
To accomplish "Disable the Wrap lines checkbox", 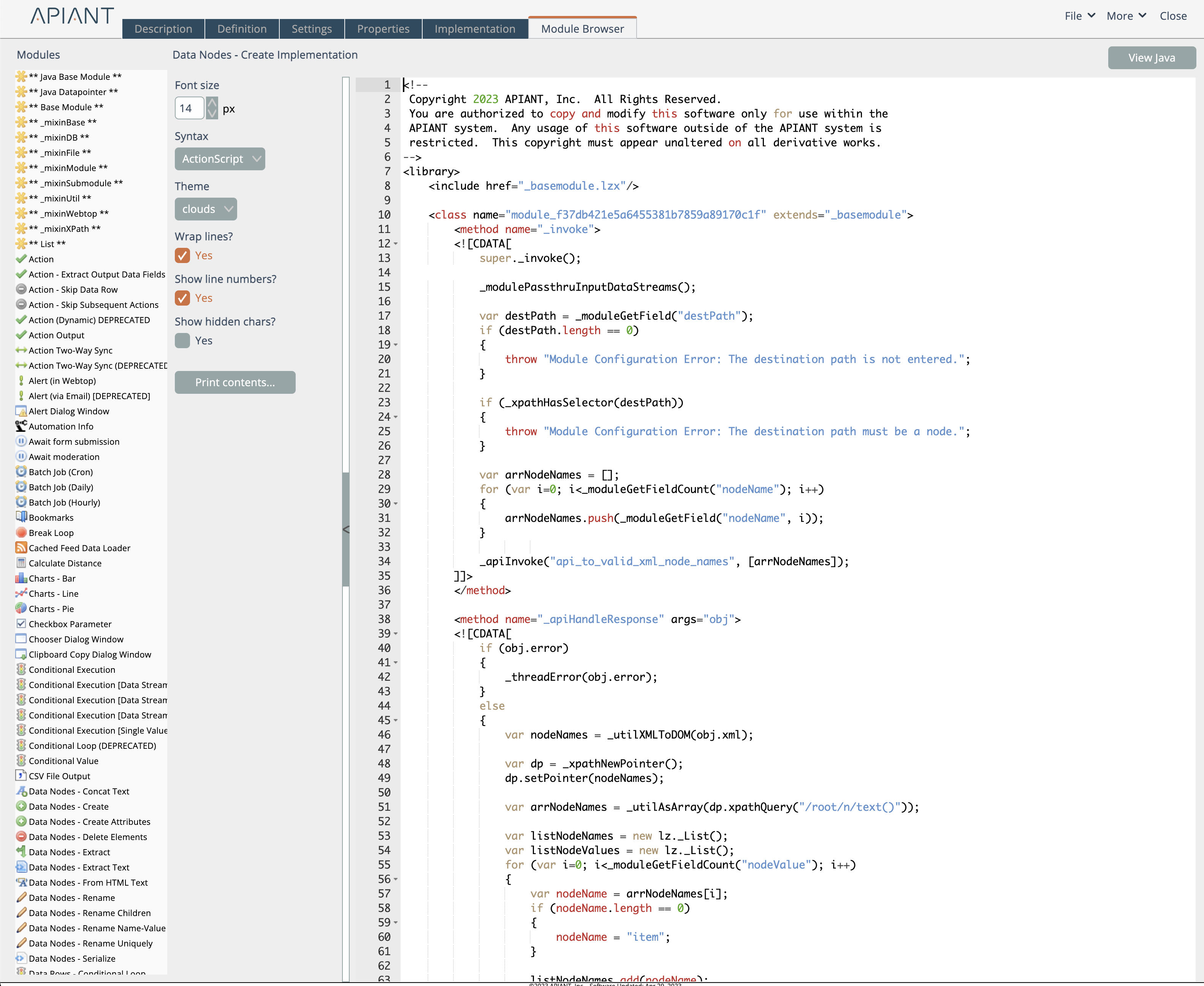I will point(182,255).
